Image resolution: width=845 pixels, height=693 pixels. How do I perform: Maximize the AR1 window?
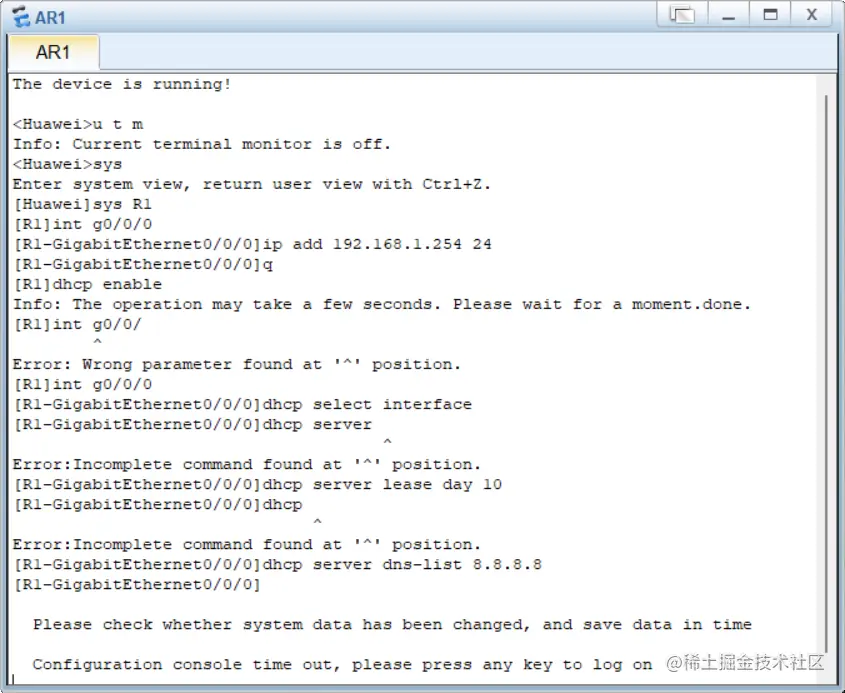771,15
